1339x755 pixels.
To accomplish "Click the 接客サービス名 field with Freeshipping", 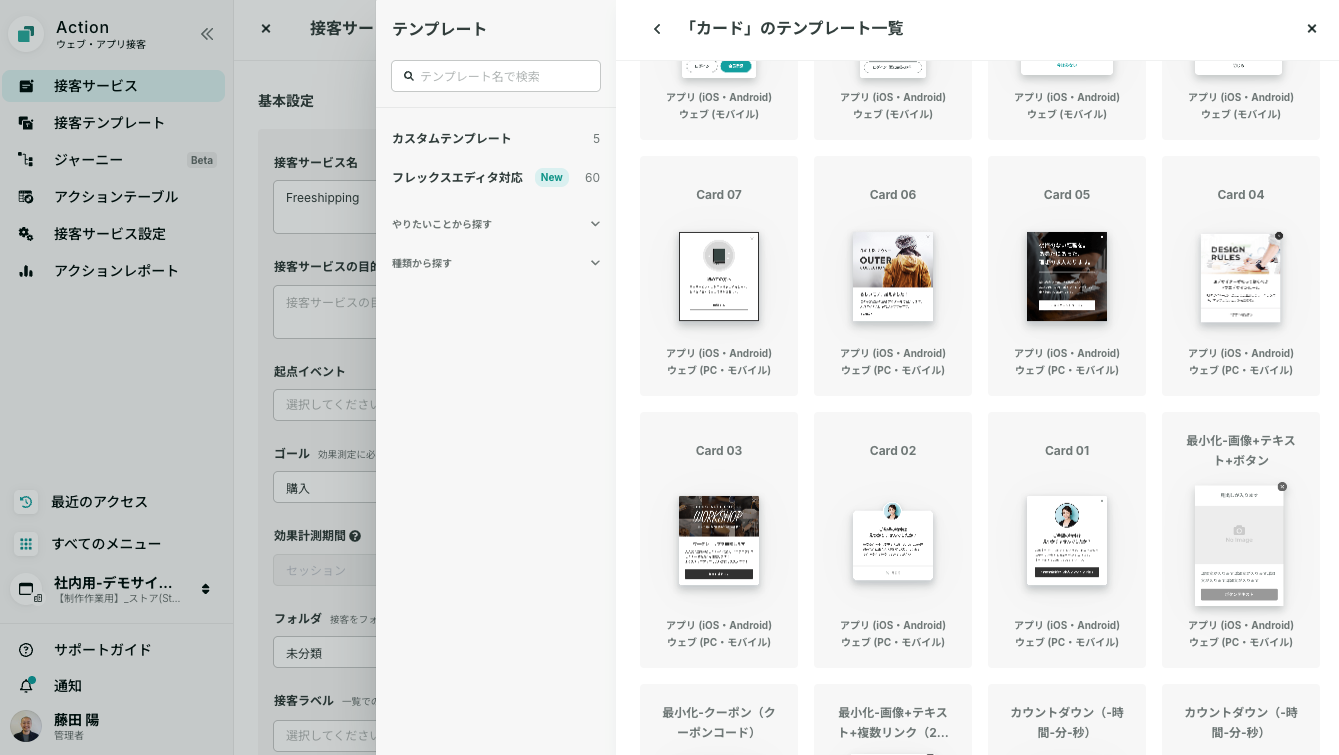I will [x=325, y=207].
